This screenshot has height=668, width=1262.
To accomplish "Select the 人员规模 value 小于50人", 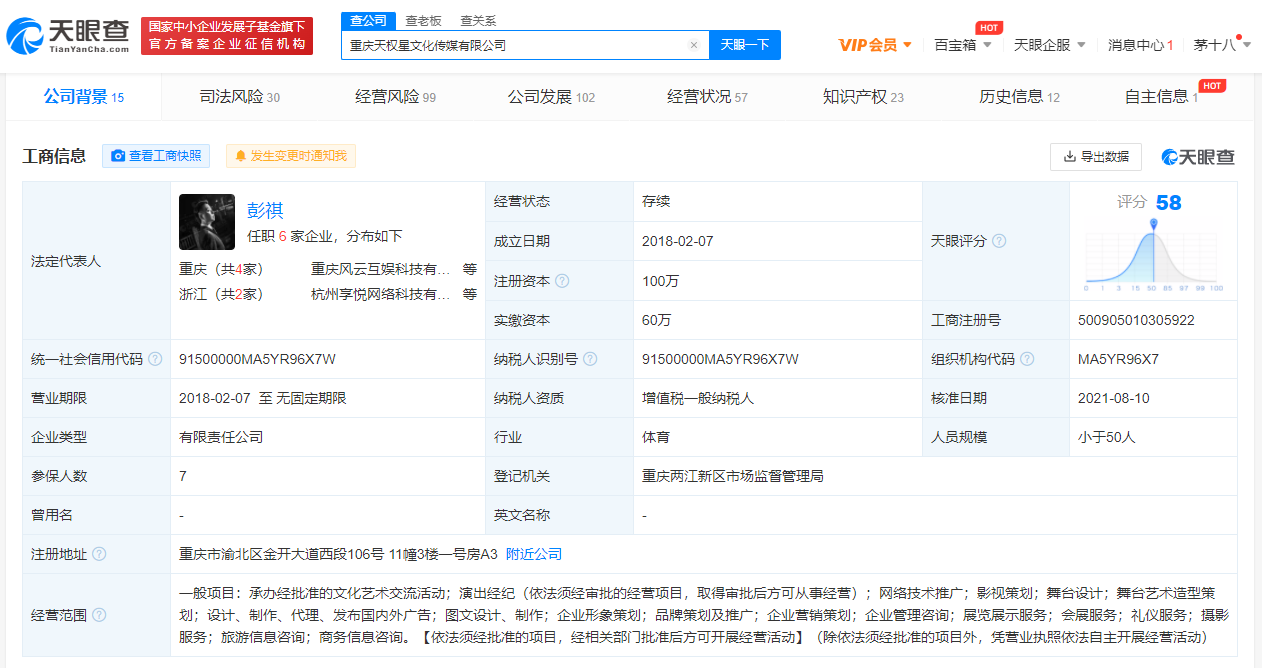I will [1106, 437].
